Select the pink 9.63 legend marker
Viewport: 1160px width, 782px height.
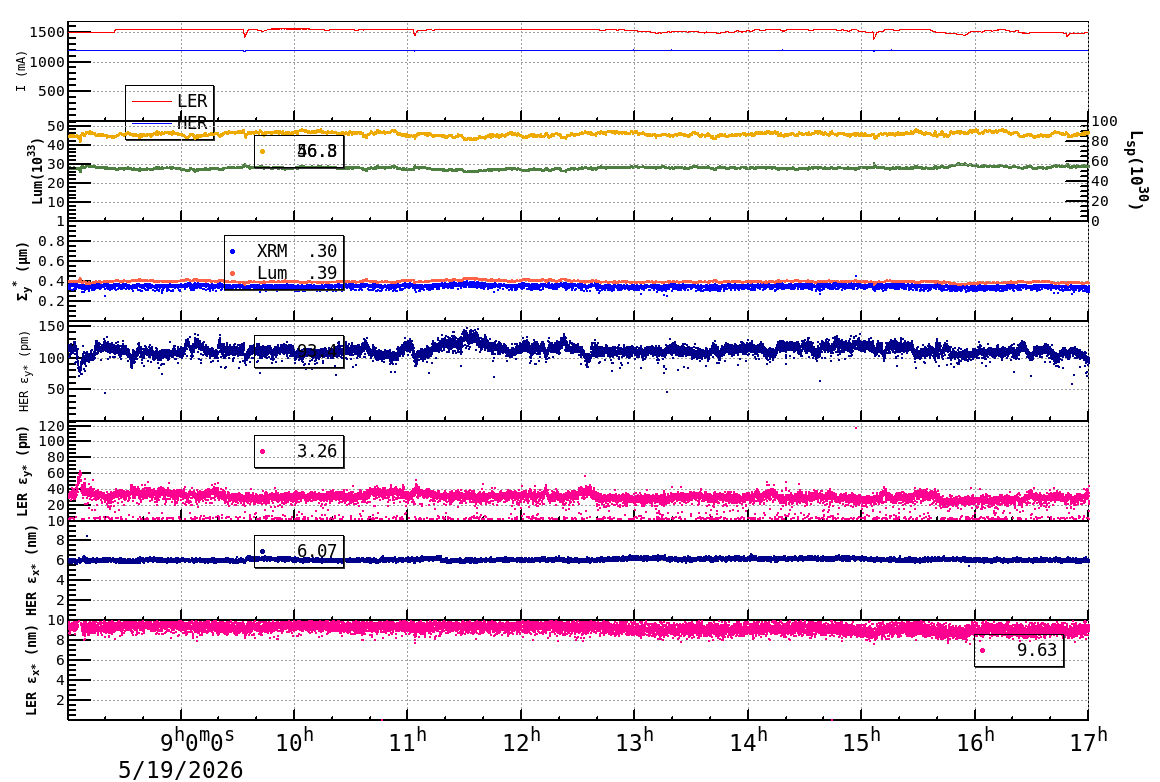coord(982,650)
